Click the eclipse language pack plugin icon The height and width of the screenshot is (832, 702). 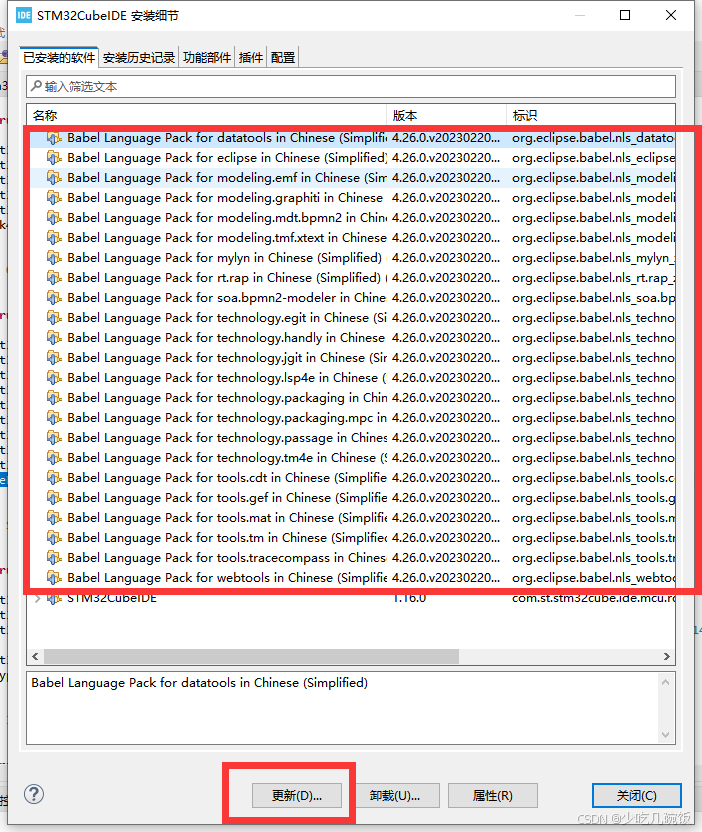click(x=54, y=158)
